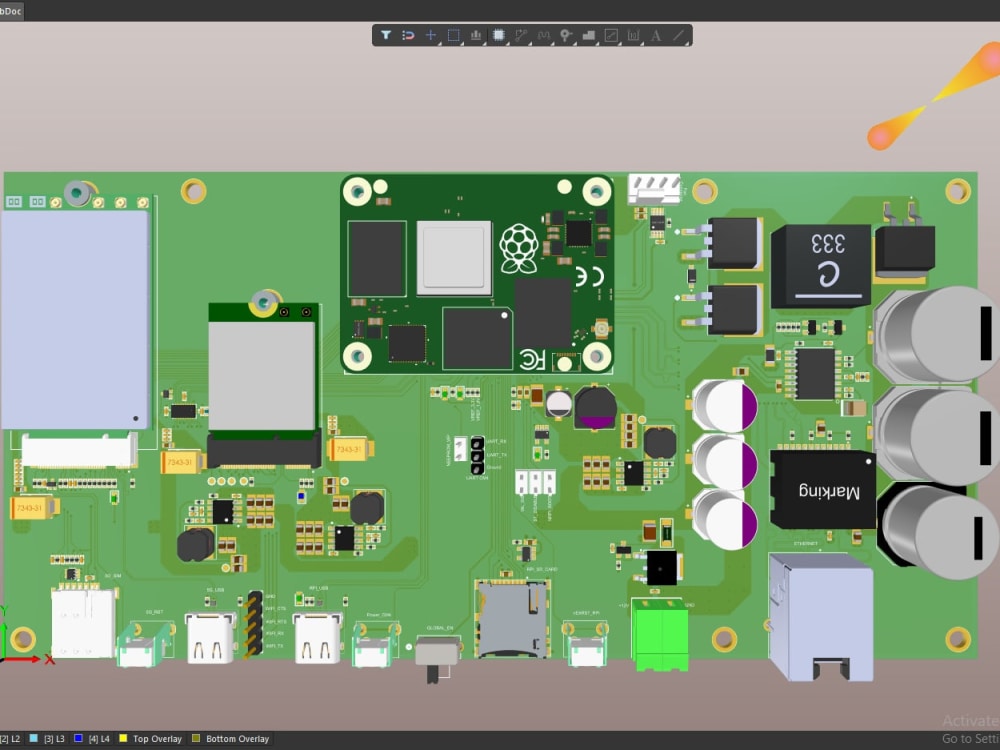Select the length tuning meander icon

[x=543, y=35]
